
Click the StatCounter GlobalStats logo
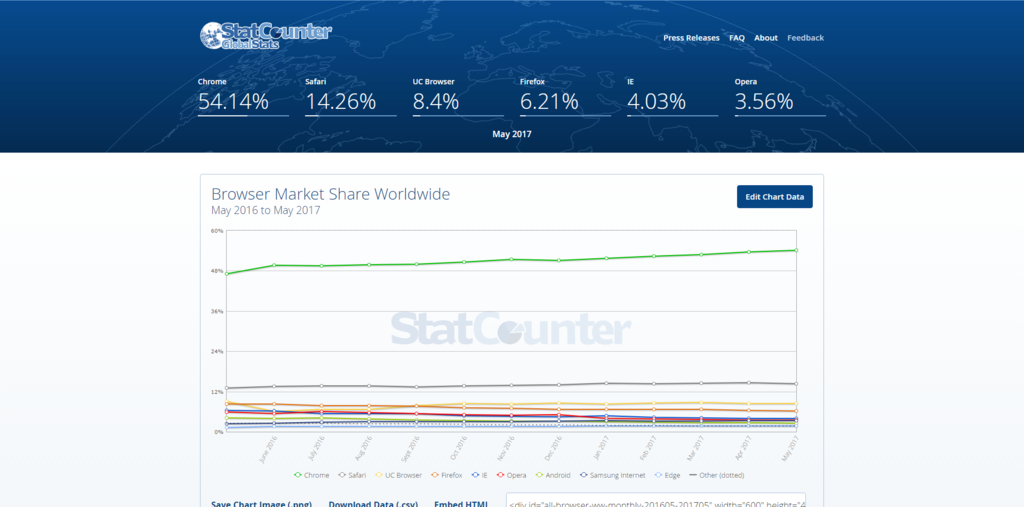[x=265, y=36]
